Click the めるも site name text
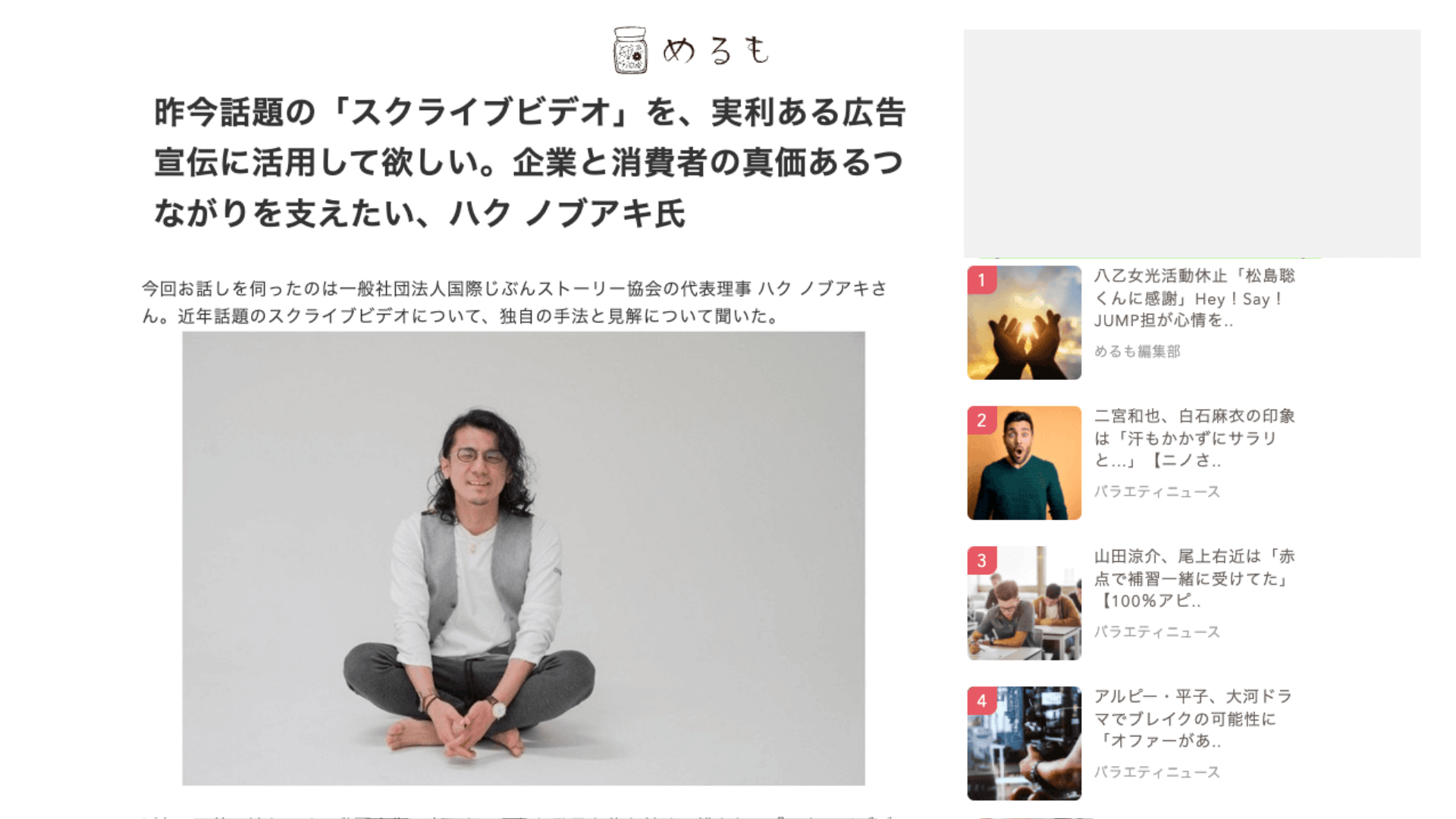1456x819 pixels. point(716,51)
